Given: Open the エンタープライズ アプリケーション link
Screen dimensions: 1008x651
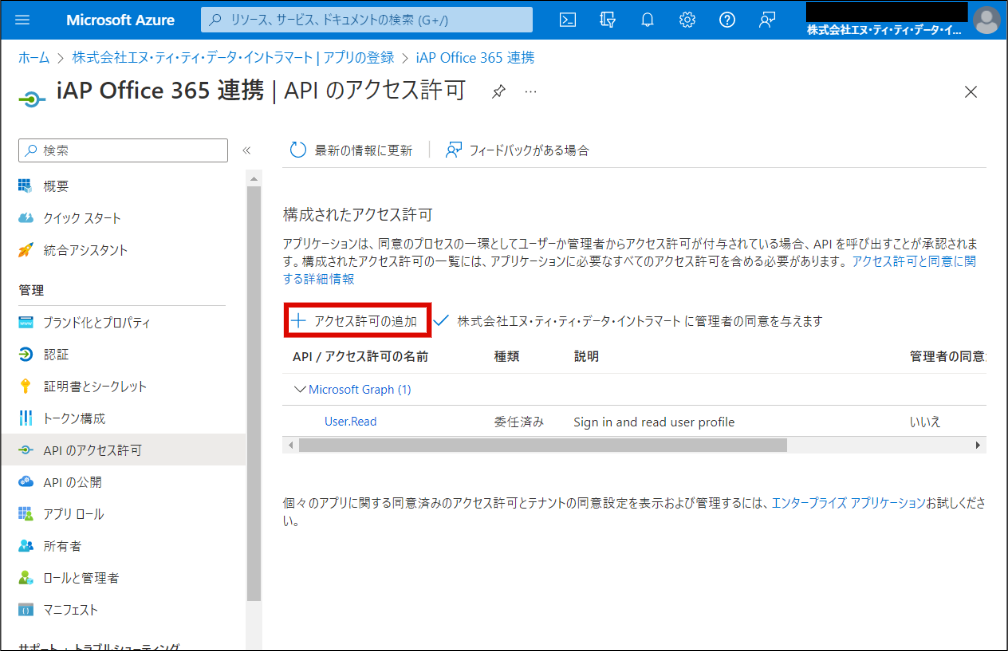Looking at the screenshot, I should pyautogui.click(x=848, y=503).
